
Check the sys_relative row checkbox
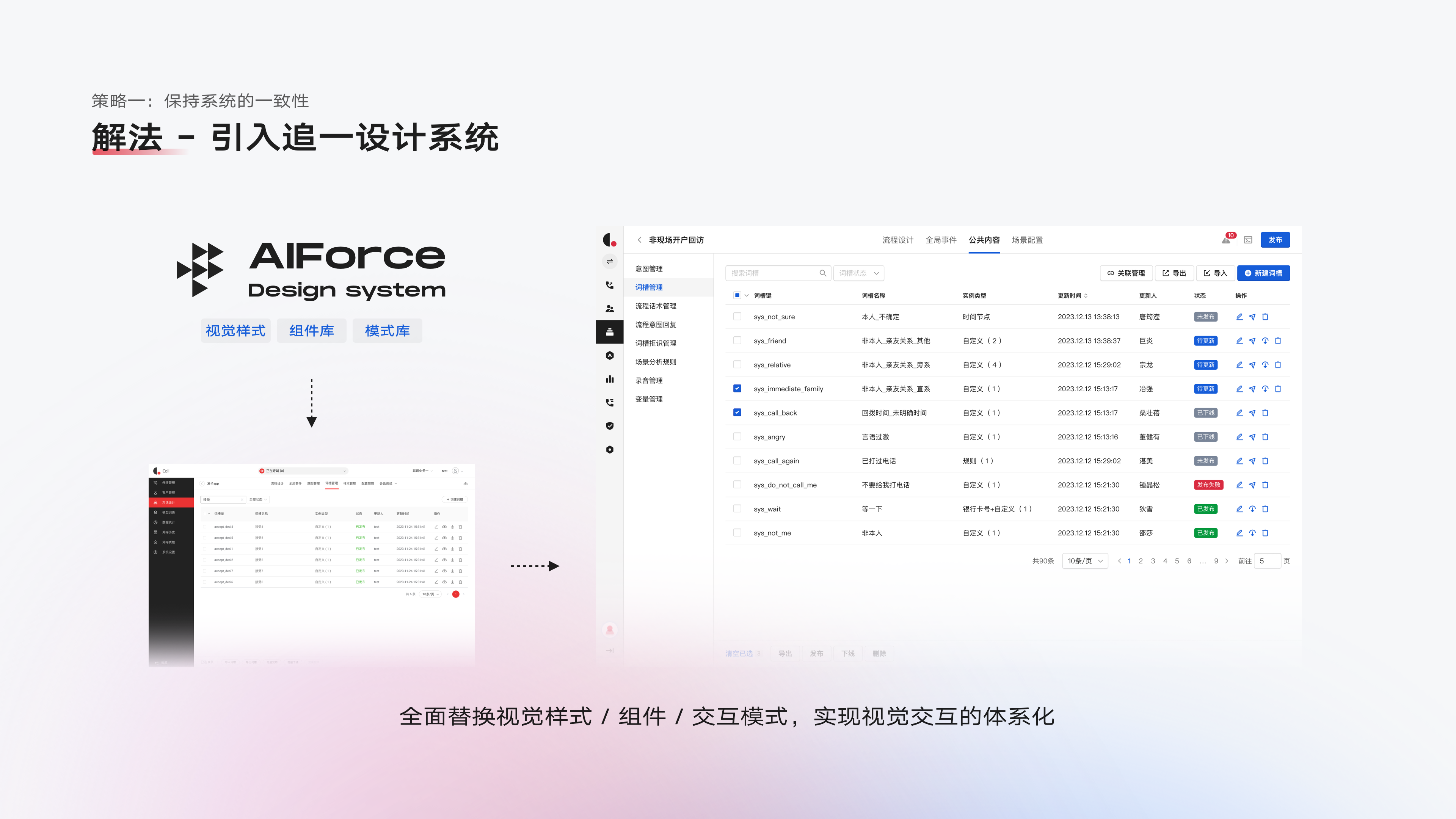(737, 364)
